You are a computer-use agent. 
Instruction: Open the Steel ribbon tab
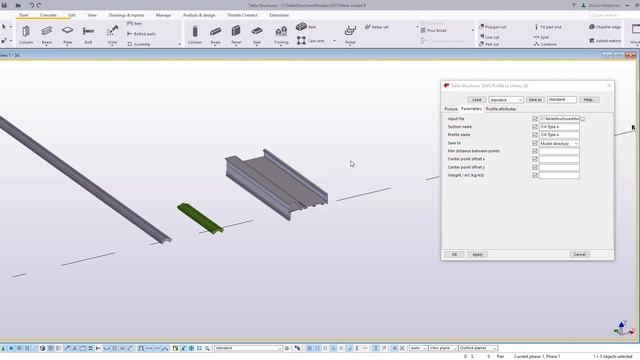(x=24, y=15)
